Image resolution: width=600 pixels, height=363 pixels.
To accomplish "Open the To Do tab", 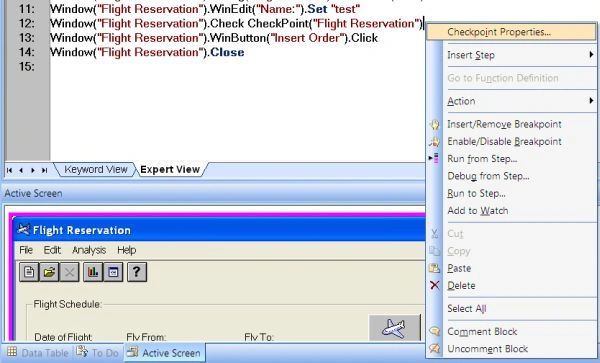I will tap(98, 353).
